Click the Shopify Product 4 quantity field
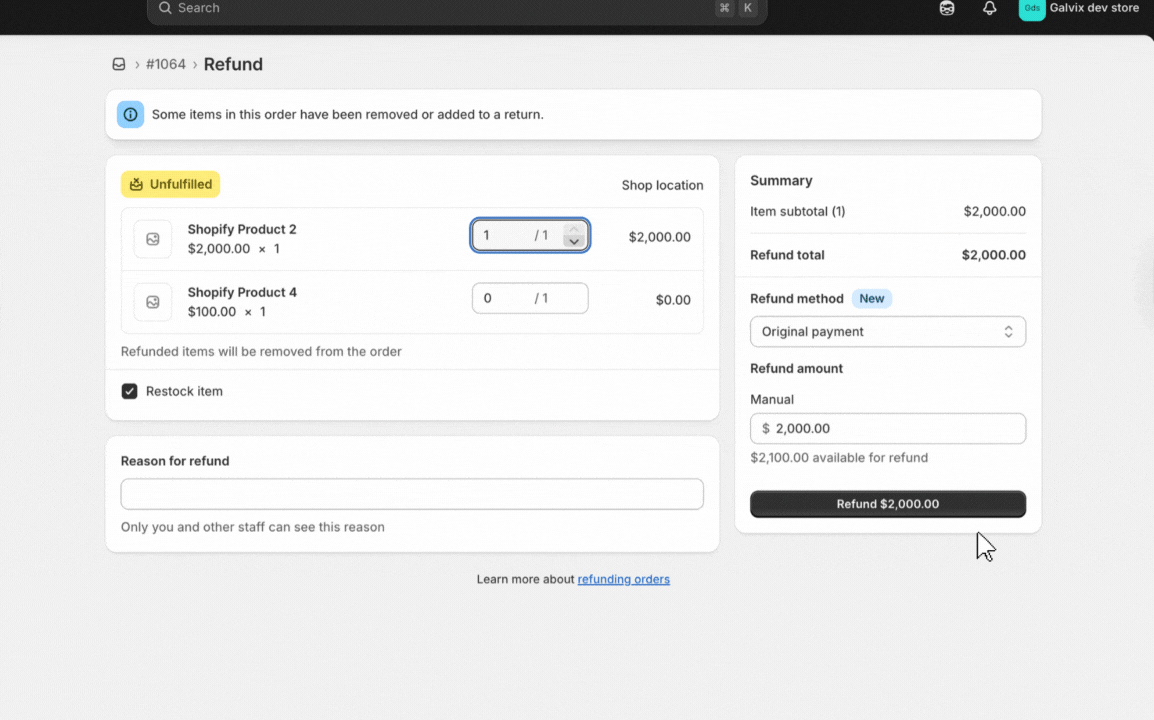This screenshot has width=1154, height=720. (x=530, y=298)
